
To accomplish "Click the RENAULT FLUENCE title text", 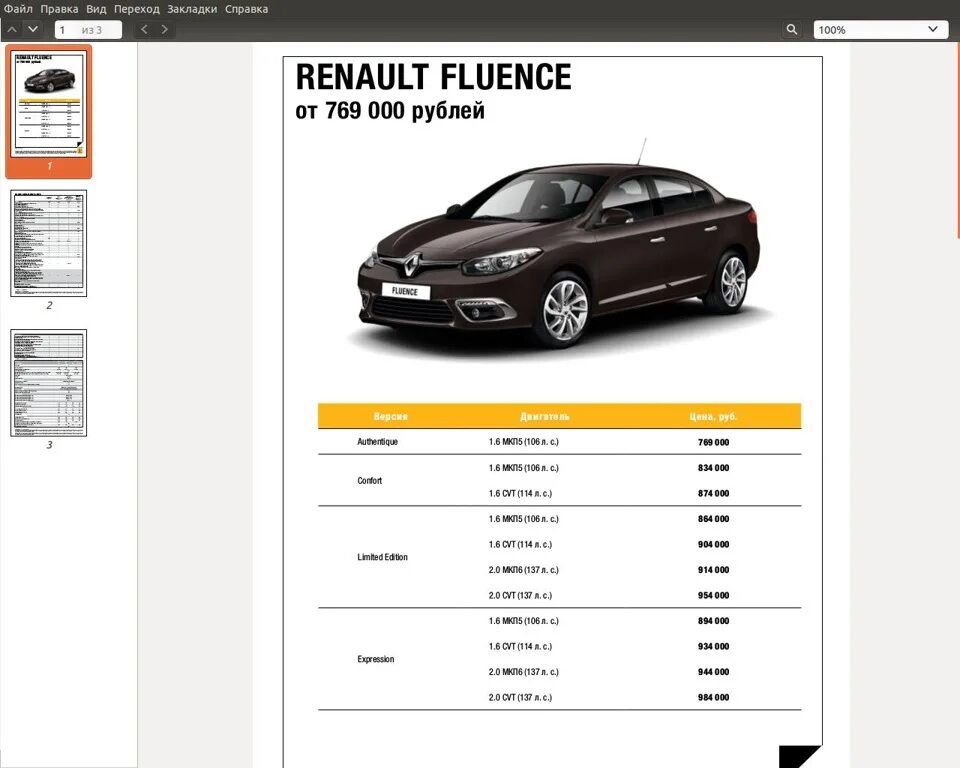I will coord(433,77).
